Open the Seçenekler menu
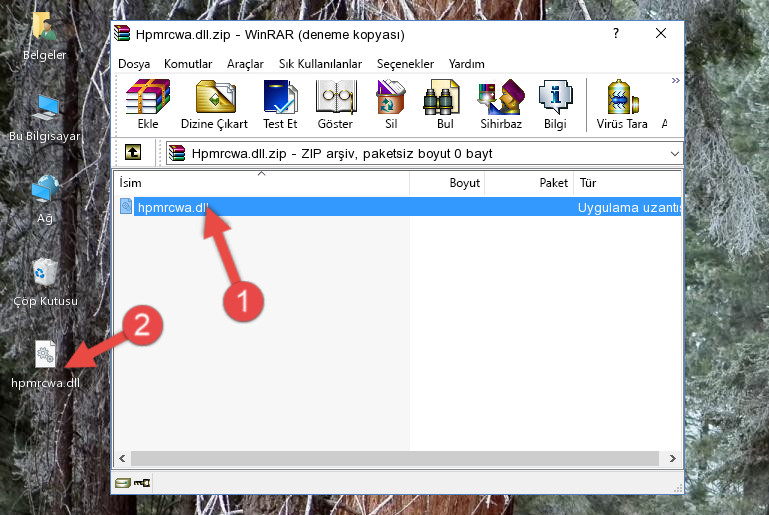Image resolution: width=769 pixels, height=515 pixels. point(405,64)
